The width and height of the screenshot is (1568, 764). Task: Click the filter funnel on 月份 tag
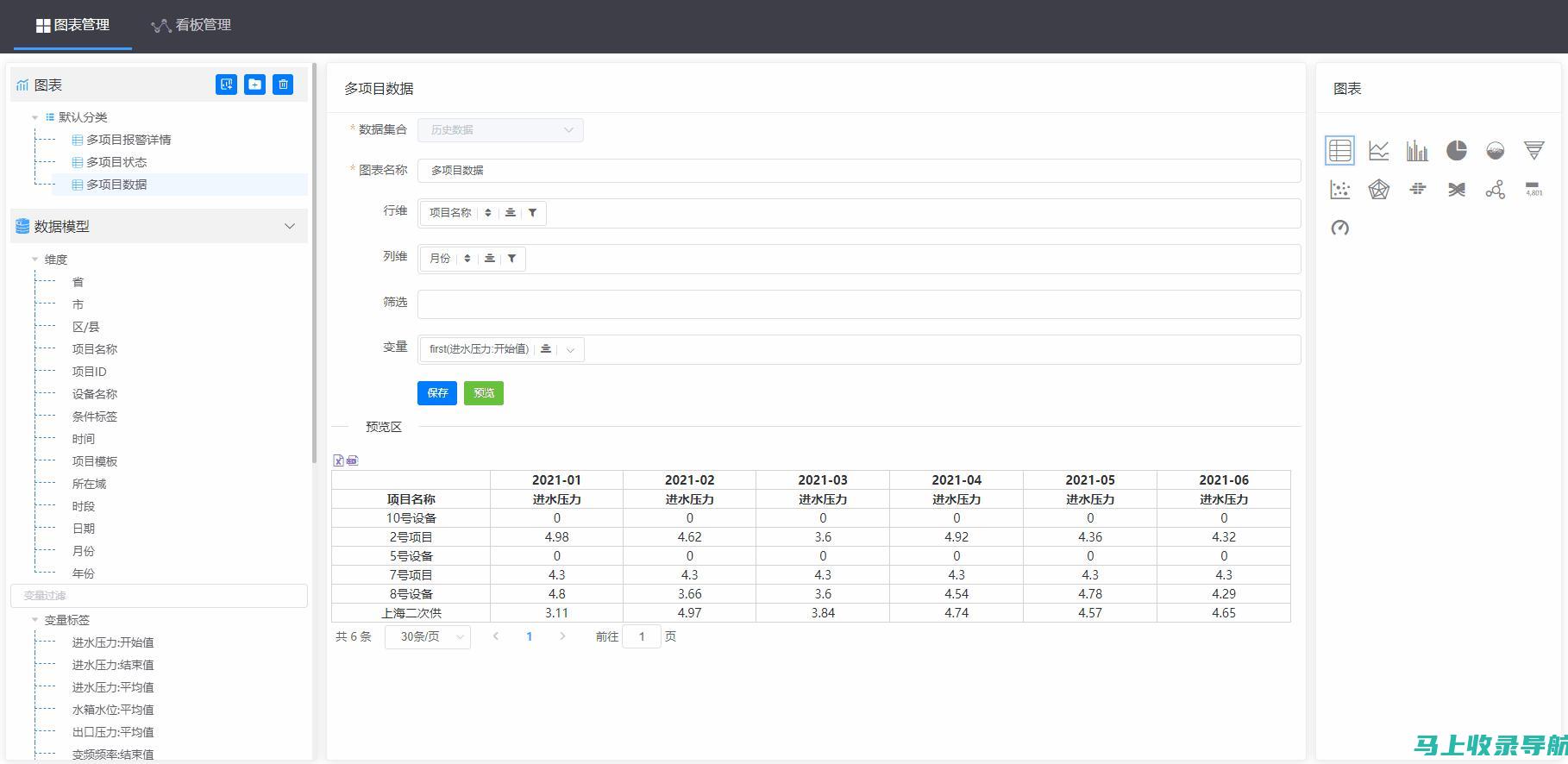512,259
